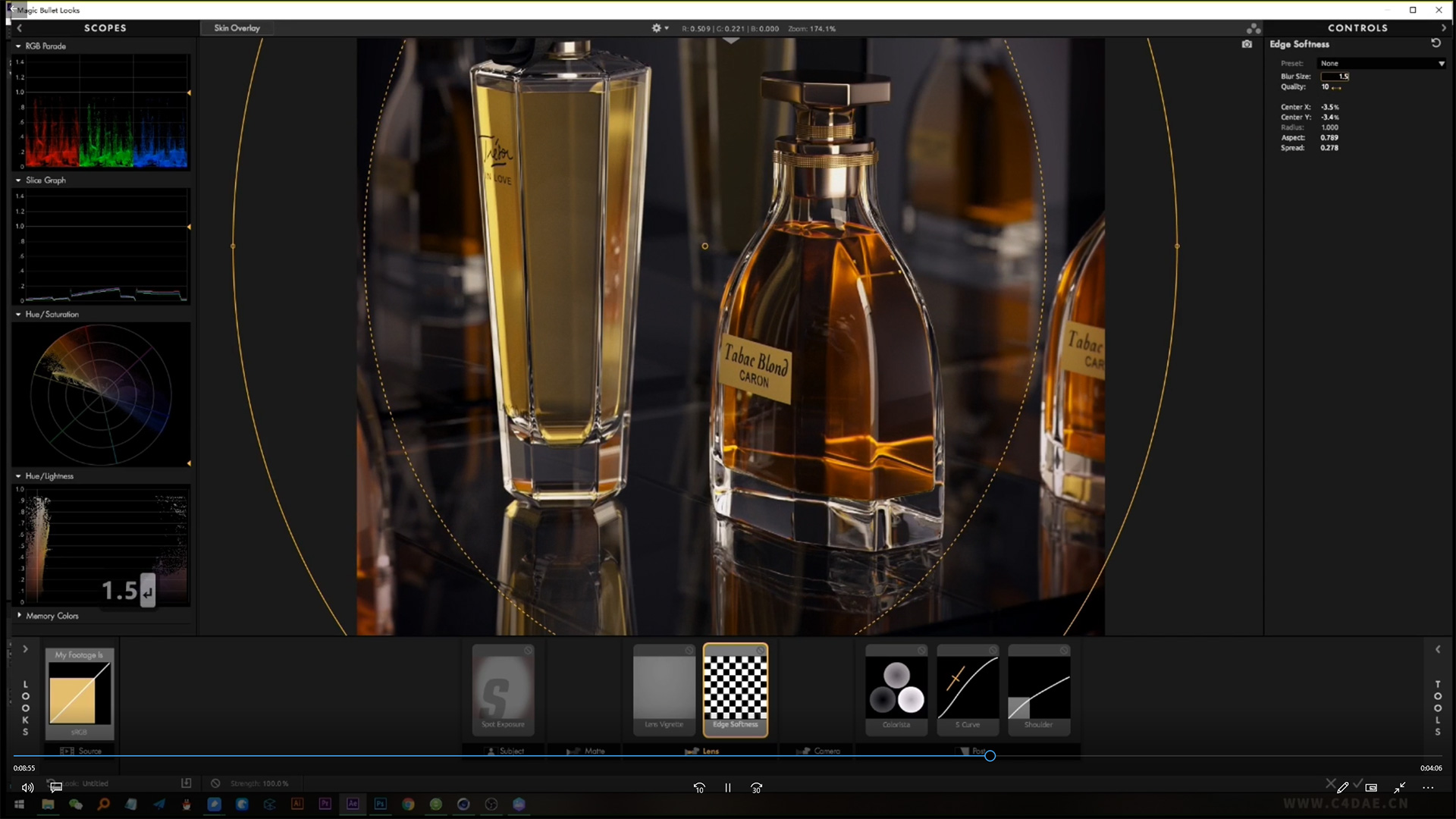Viewport: 1456px width, 819px height.
Task: Click the Lens section of the tool chain
Action: coord(701,751)
